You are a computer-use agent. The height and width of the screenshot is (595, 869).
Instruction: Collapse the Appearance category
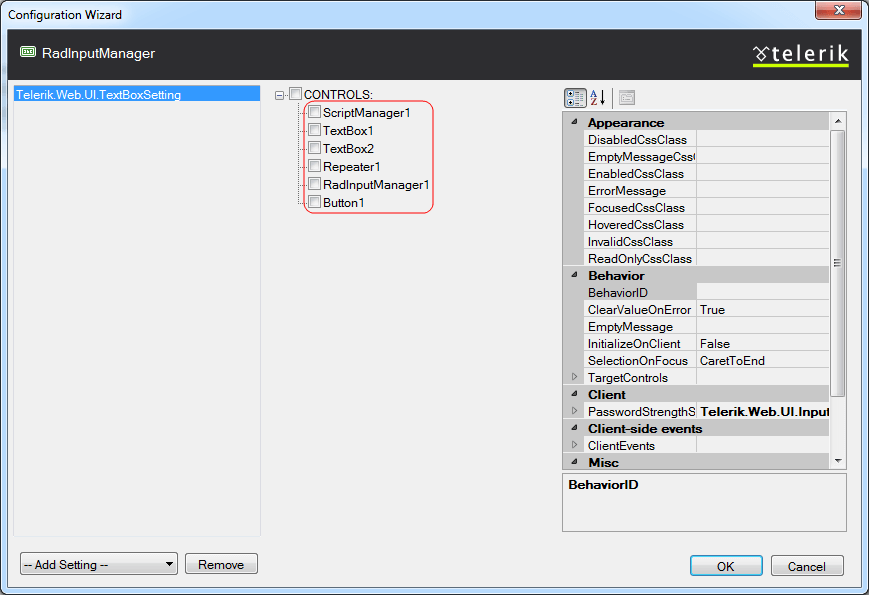pyautogui.click(x=574, y=122)
